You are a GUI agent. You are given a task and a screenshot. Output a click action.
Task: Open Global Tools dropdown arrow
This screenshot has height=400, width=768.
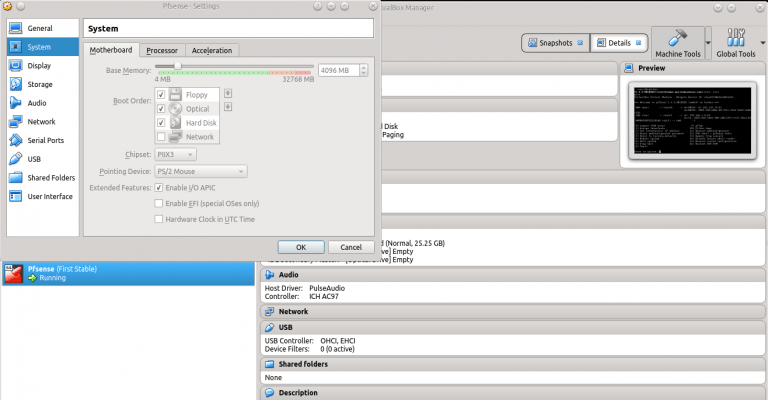pos(763,43)
